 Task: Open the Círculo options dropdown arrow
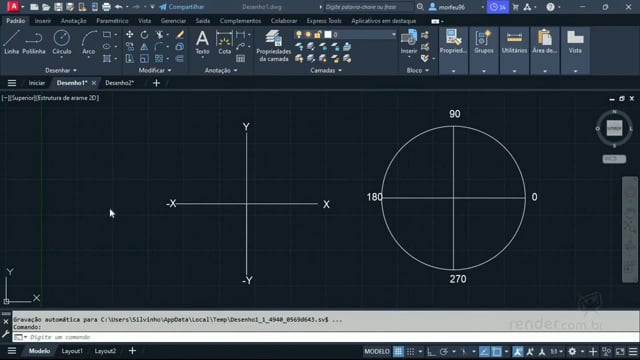click(62, 58)
